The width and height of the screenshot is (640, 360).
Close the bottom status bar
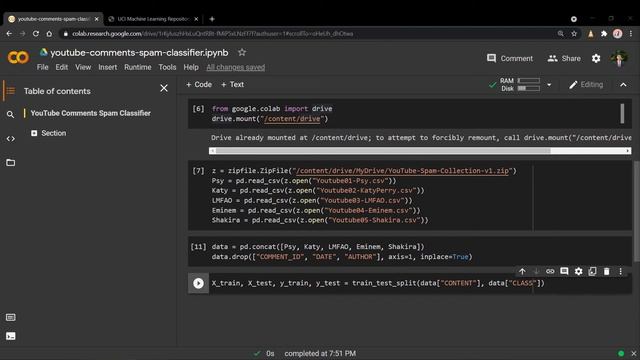pos(633,353)
